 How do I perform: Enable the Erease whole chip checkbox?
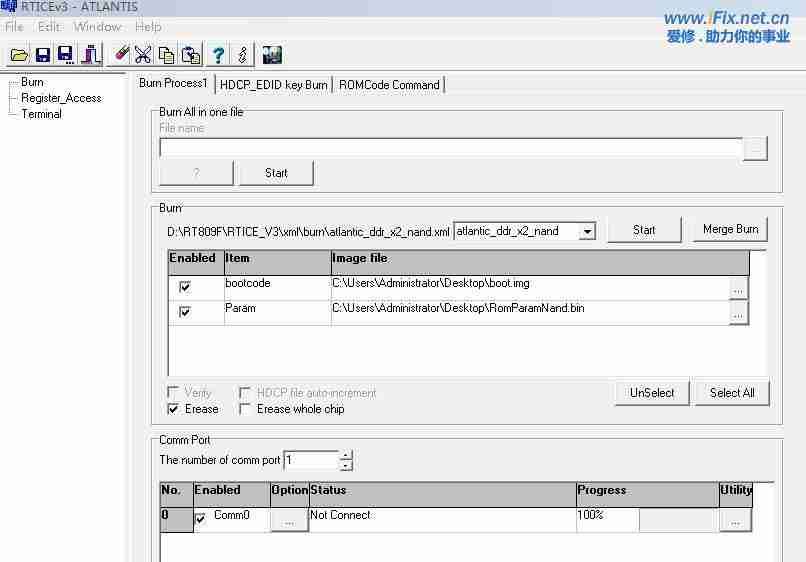(x=245, y=409)
